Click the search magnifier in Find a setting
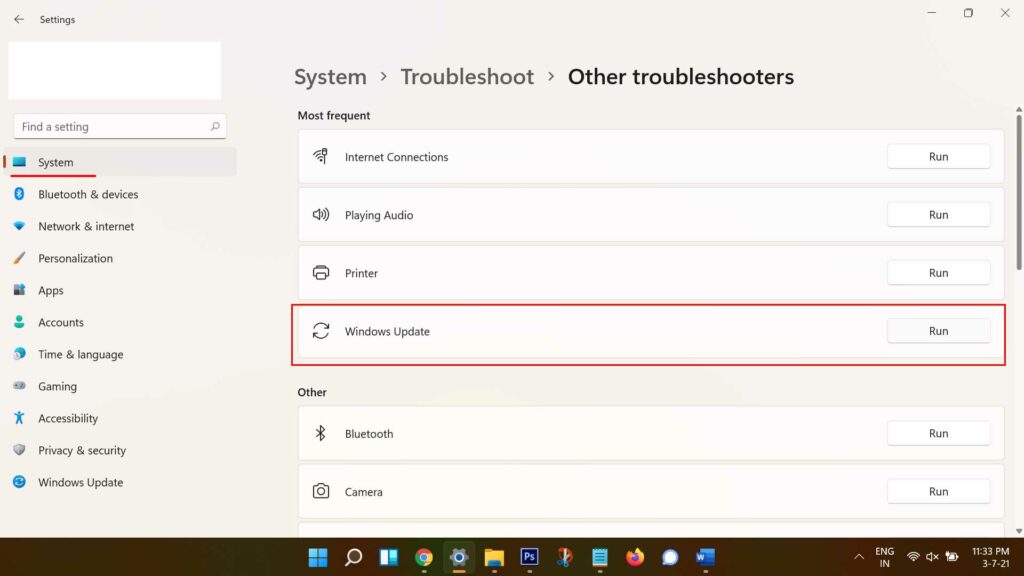The width and height of the screenshot is (1024, 576). (215, 126)
